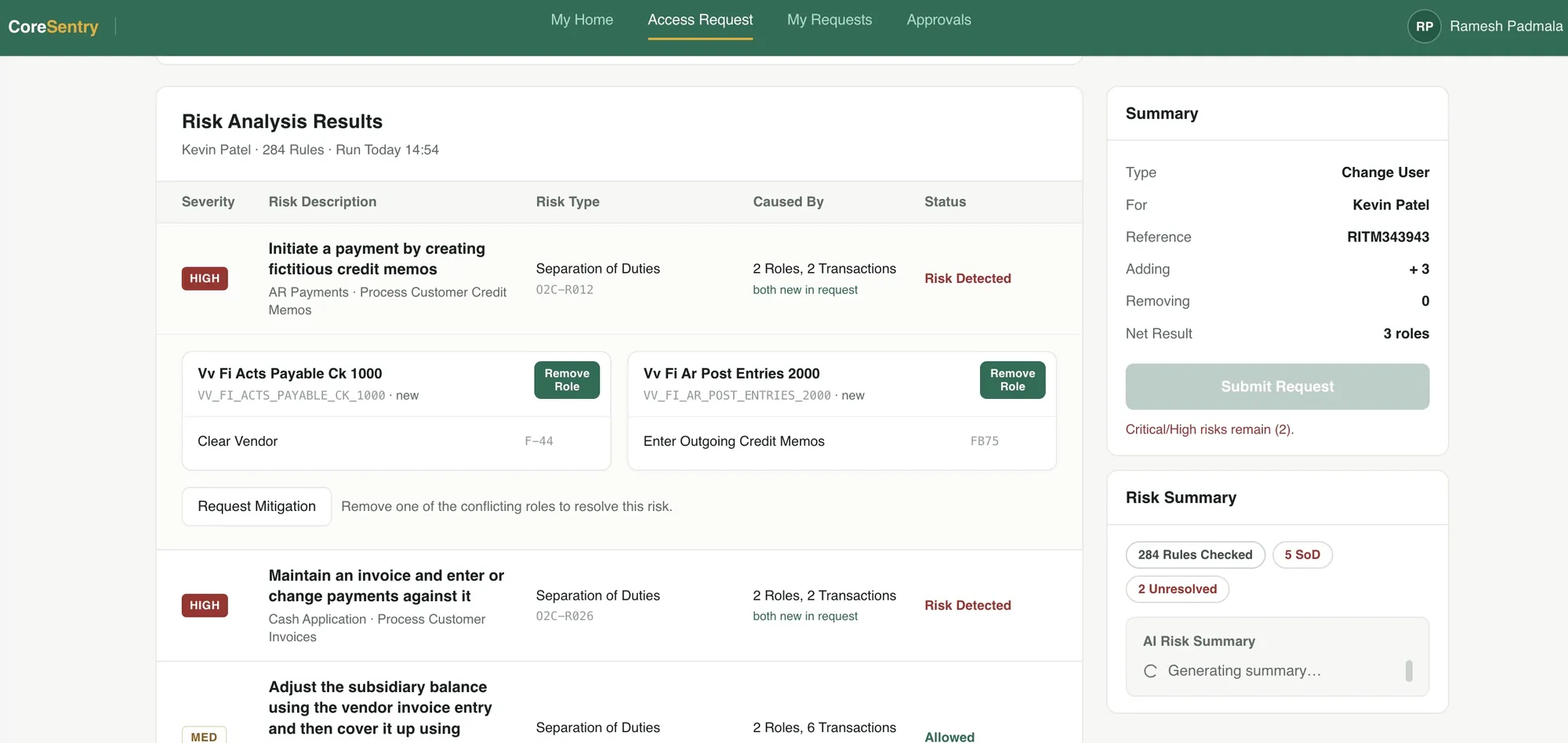Click transaction code F-44
This screenshot has width=1568, height=743.
tap(539, 441)
